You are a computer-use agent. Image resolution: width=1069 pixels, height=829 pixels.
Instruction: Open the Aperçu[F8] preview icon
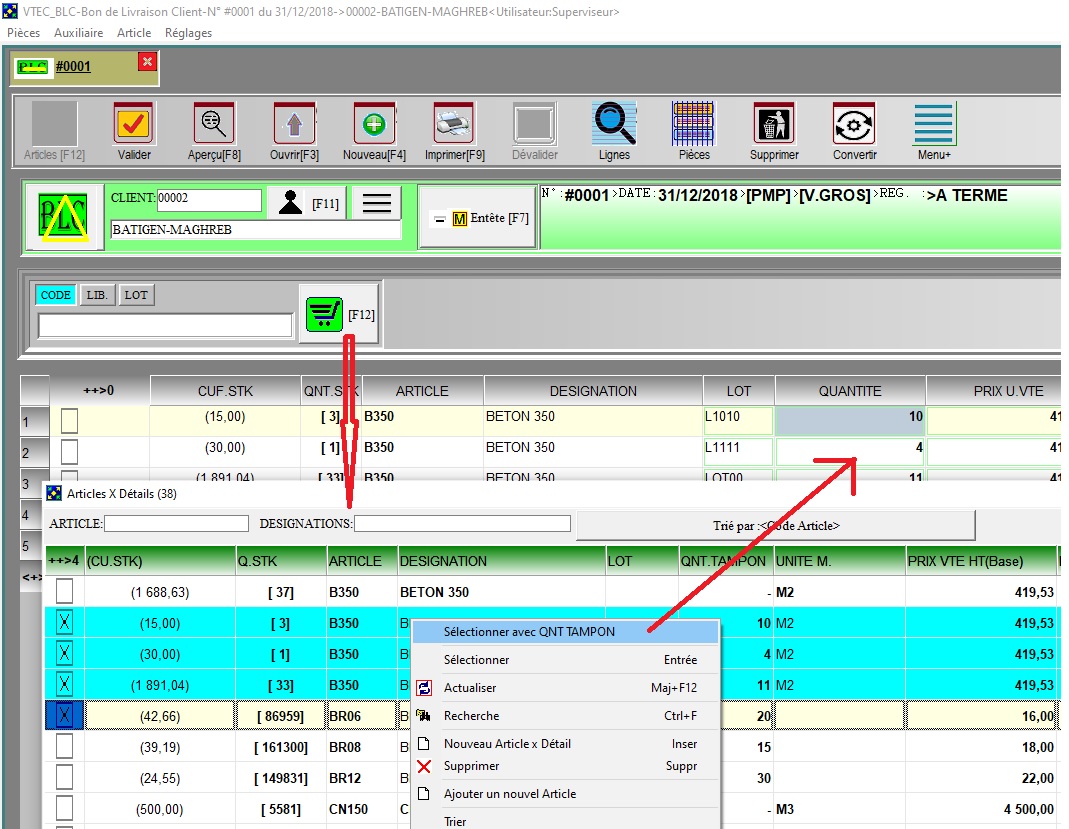click(x=214, y=124)
